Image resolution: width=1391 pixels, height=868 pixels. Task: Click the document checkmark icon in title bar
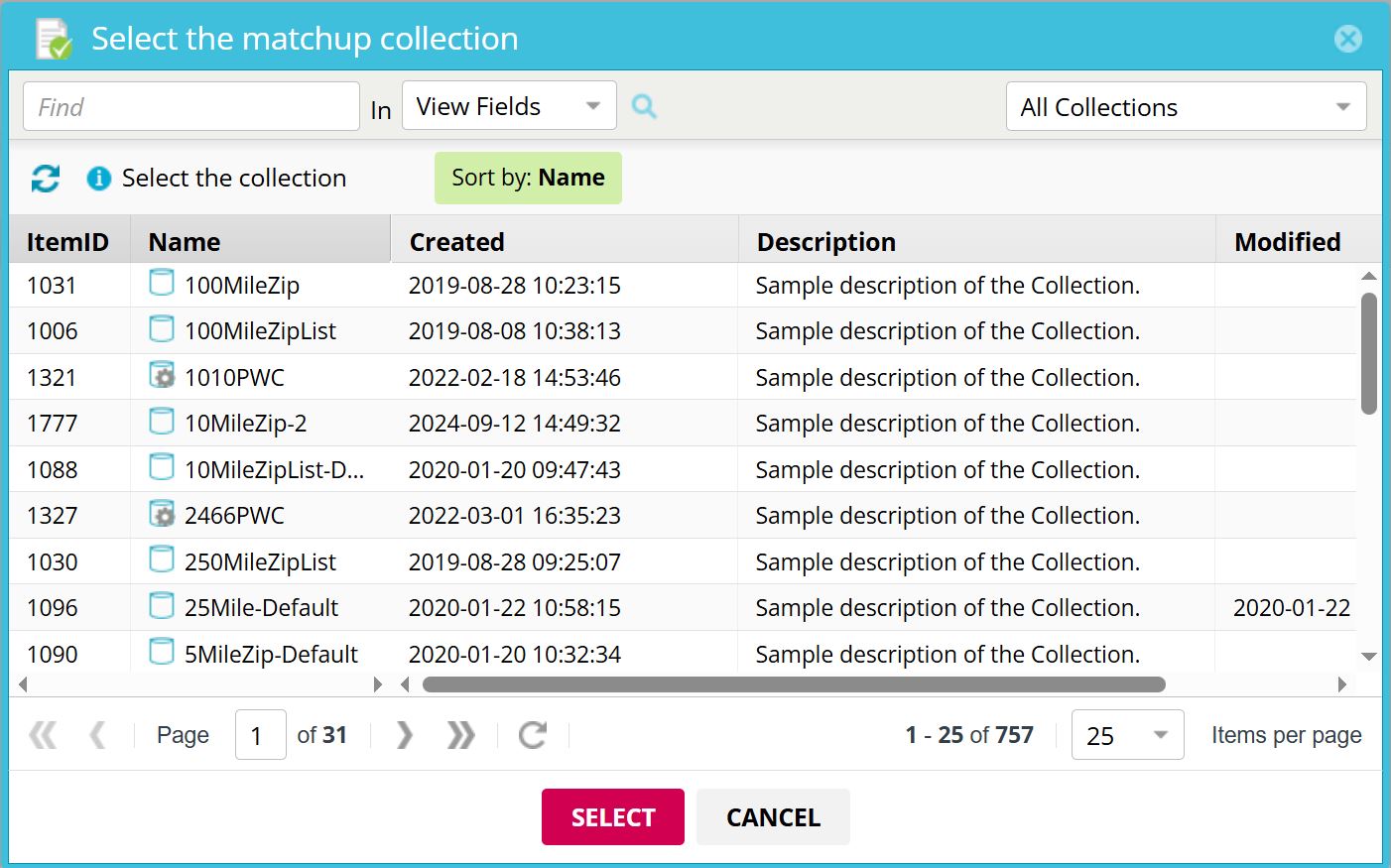tap(54, 39)
